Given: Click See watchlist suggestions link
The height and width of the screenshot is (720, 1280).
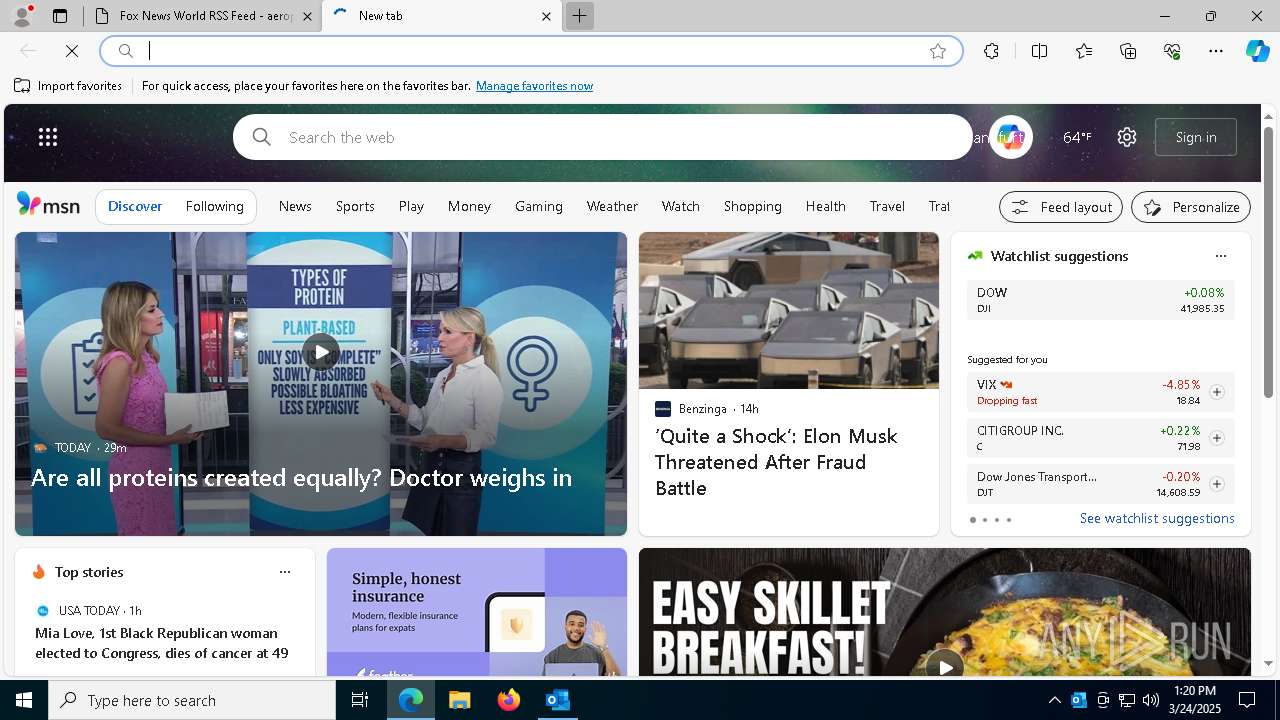Looking at the screenshot, I should click(1157, 518).
